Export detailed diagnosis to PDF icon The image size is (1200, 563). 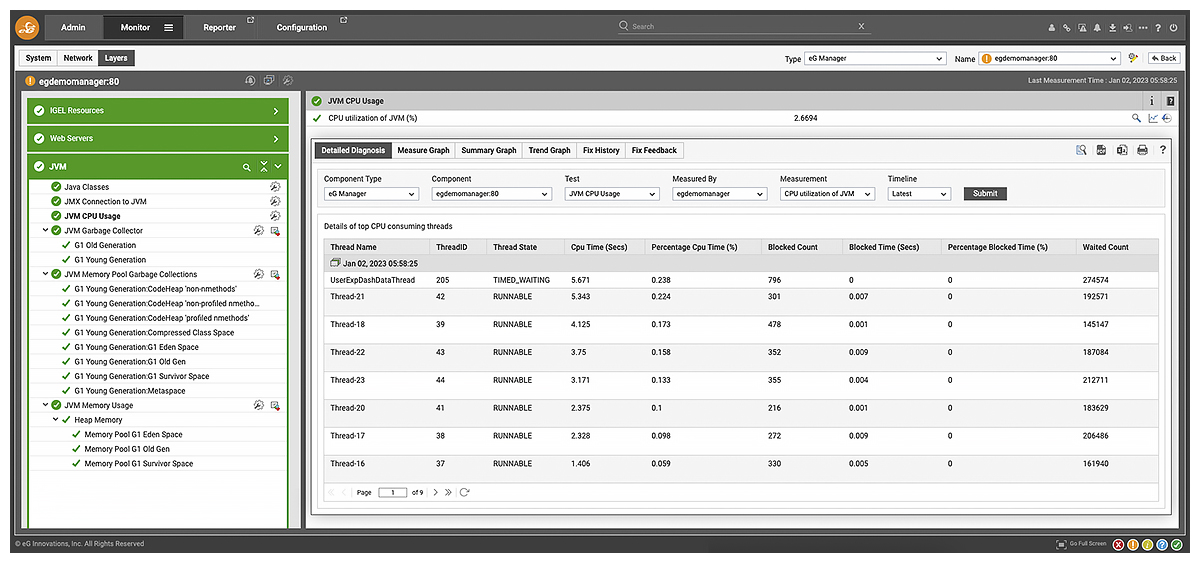1101,150
